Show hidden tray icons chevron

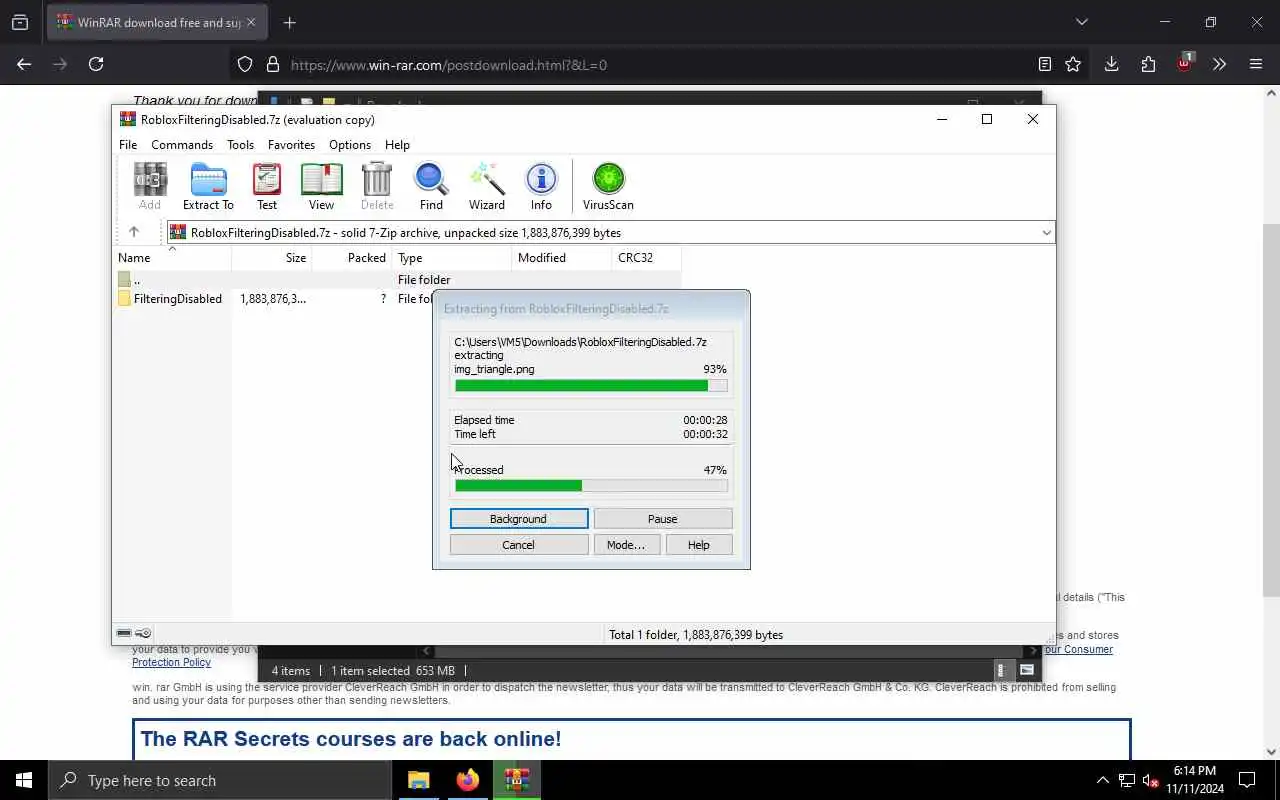click(x=1102, y=780)
